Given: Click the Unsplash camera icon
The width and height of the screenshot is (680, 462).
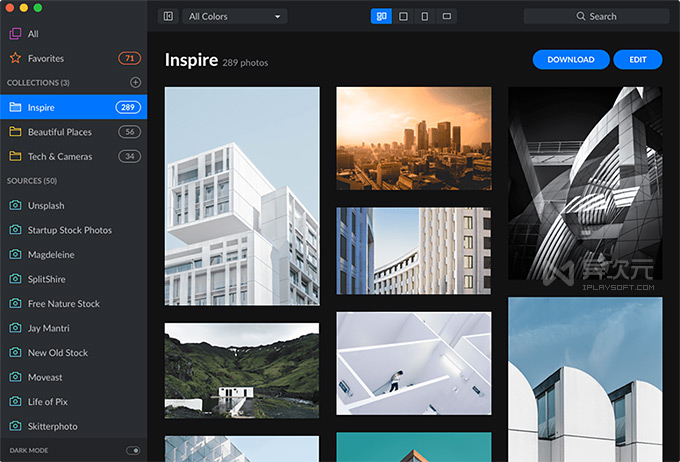Looking at the screenshot, I should point(15,205).
